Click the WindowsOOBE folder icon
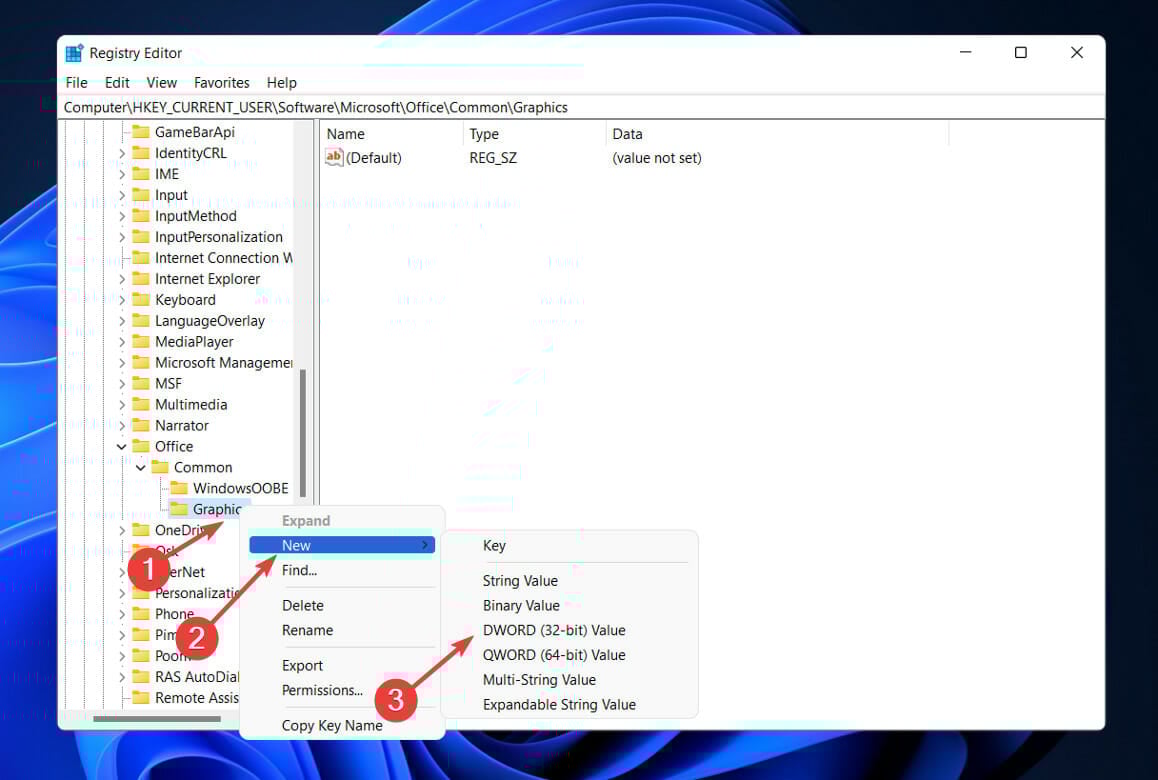Image resolution: width=1158 pixels, height=780 pixels. click(179, 488)
